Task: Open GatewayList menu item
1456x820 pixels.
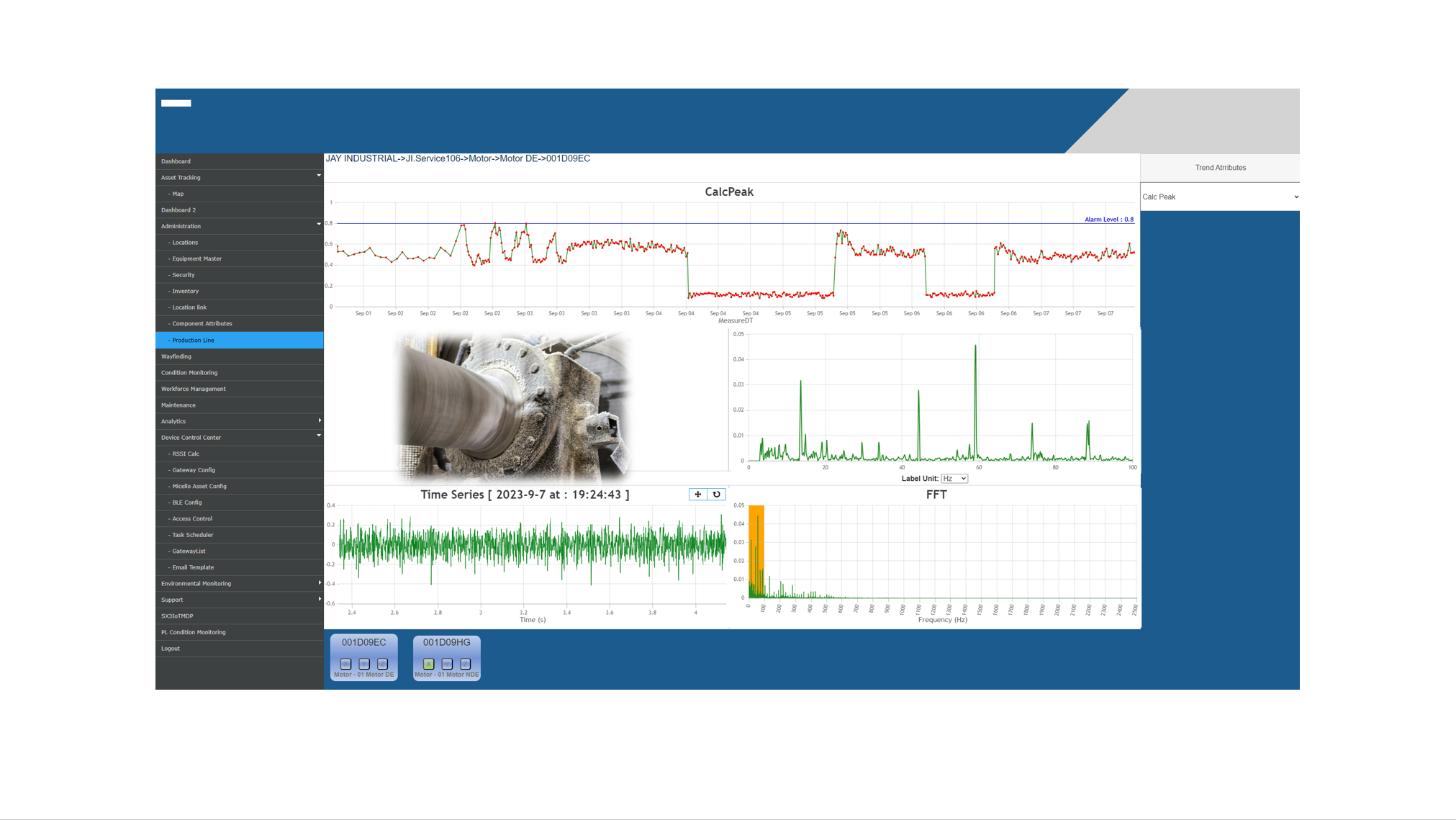Action: coord(240,551)
